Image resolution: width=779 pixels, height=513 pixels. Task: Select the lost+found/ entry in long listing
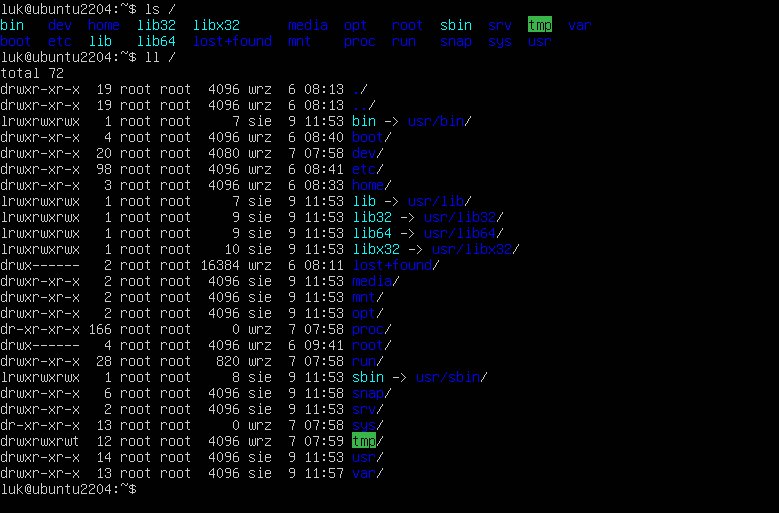395,265
